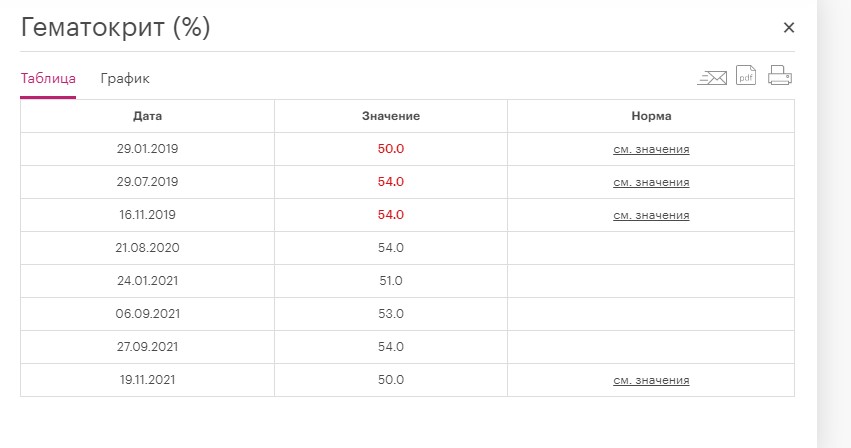Click the Значение column header
851x448 pixels.
click(x=391, y=116)
